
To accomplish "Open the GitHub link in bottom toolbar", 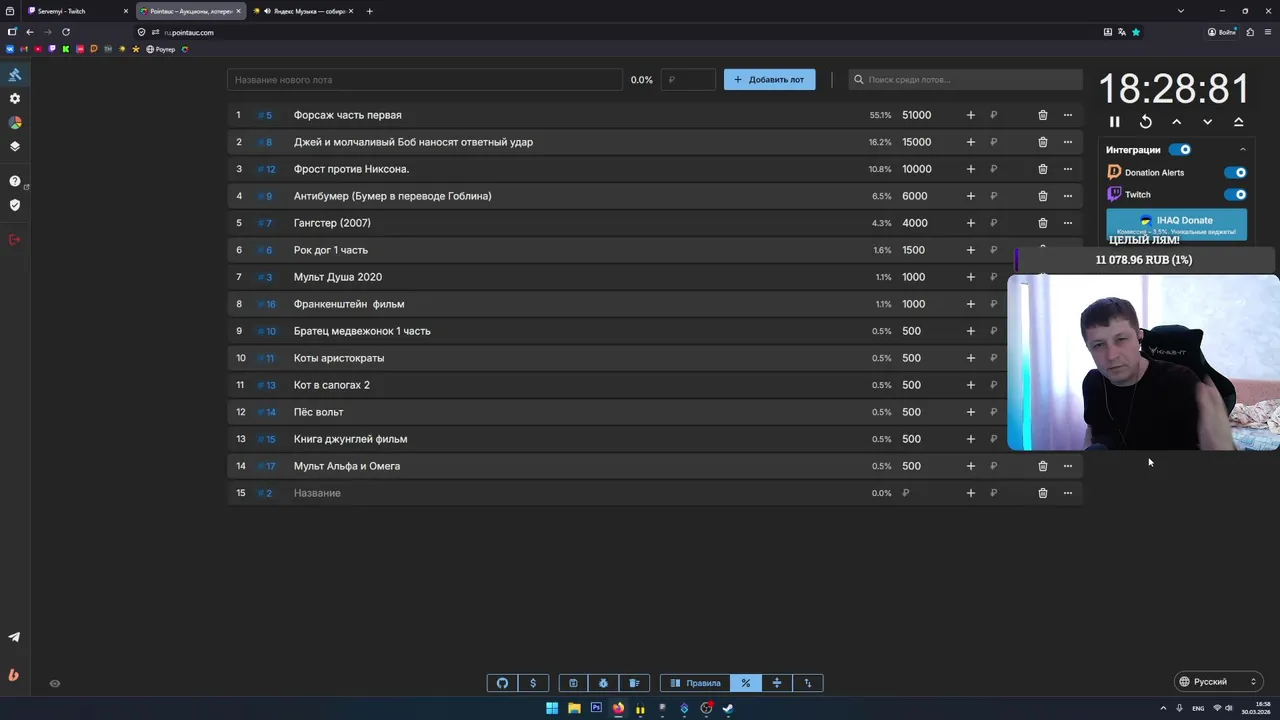I will coord(502,683).
